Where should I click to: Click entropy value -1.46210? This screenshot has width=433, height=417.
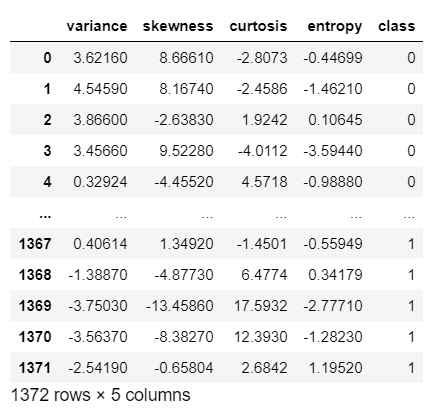click(x=333, y=89)
